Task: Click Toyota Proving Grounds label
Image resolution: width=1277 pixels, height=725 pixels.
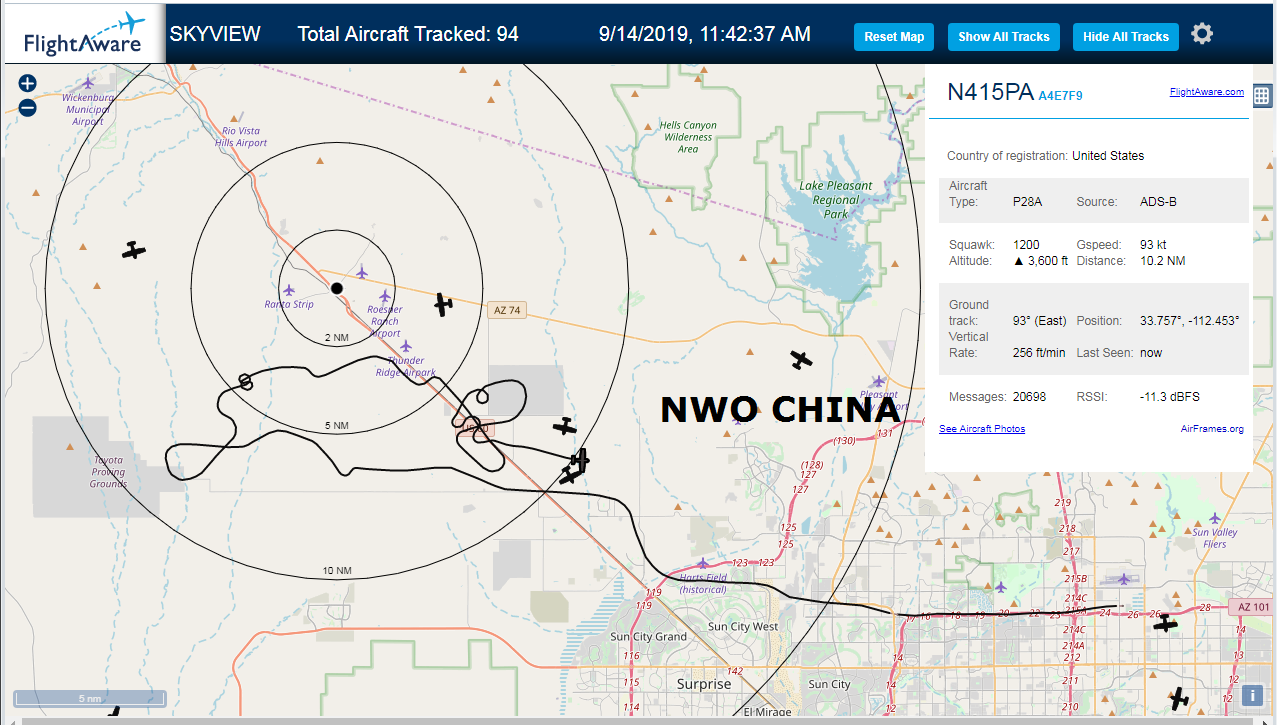Action: [x=108, y=472]
